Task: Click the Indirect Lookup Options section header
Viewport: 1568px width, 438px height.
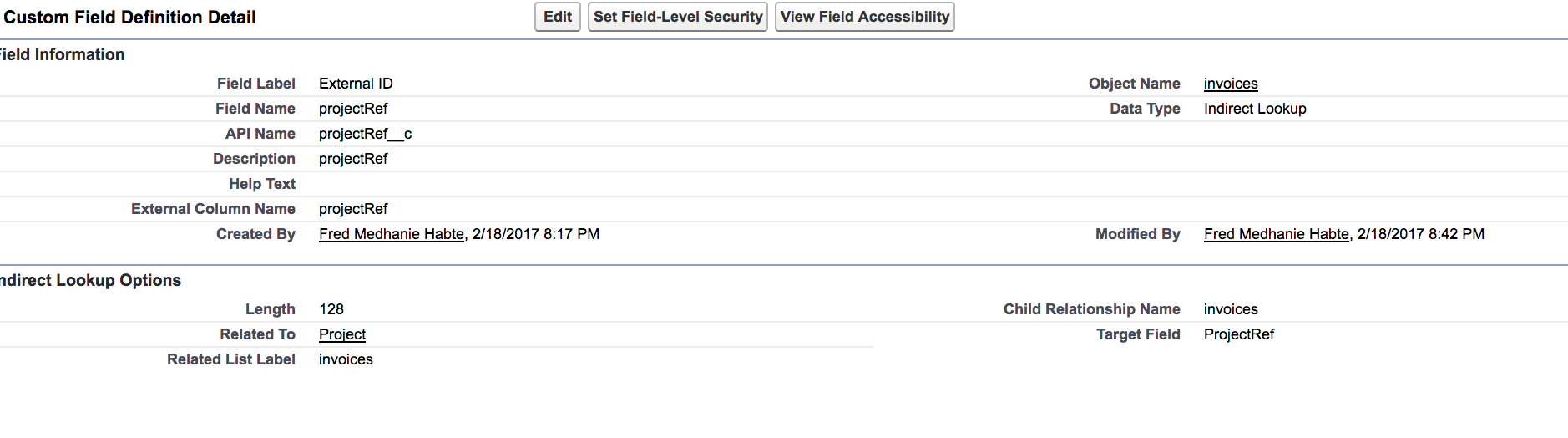Action: click(90, 280)
